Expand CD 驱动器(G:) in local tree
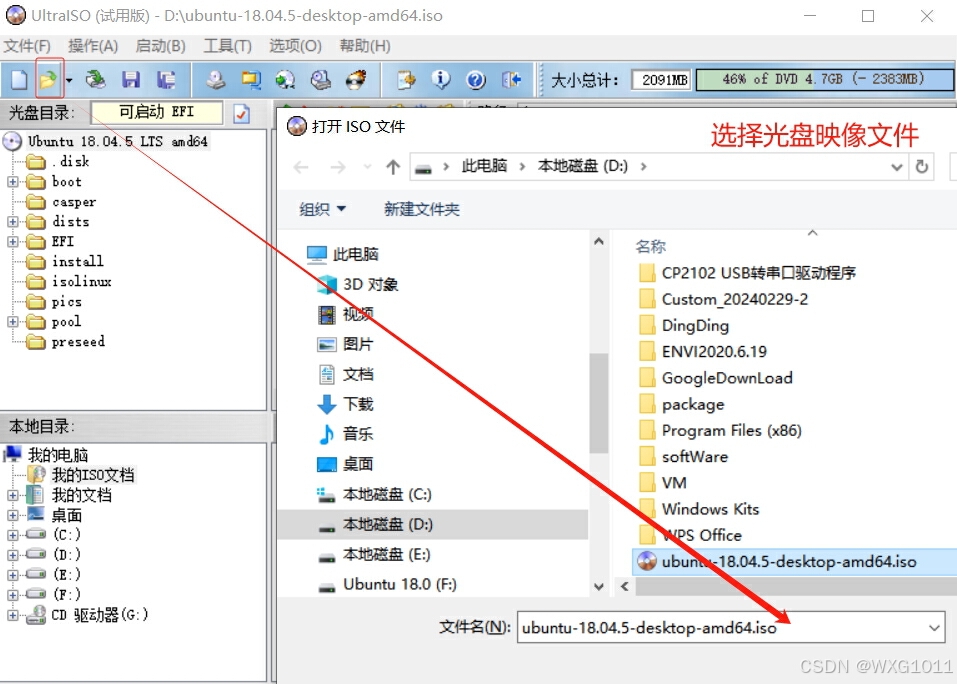This screenshot has width=957, height=684. pos(13,615)
